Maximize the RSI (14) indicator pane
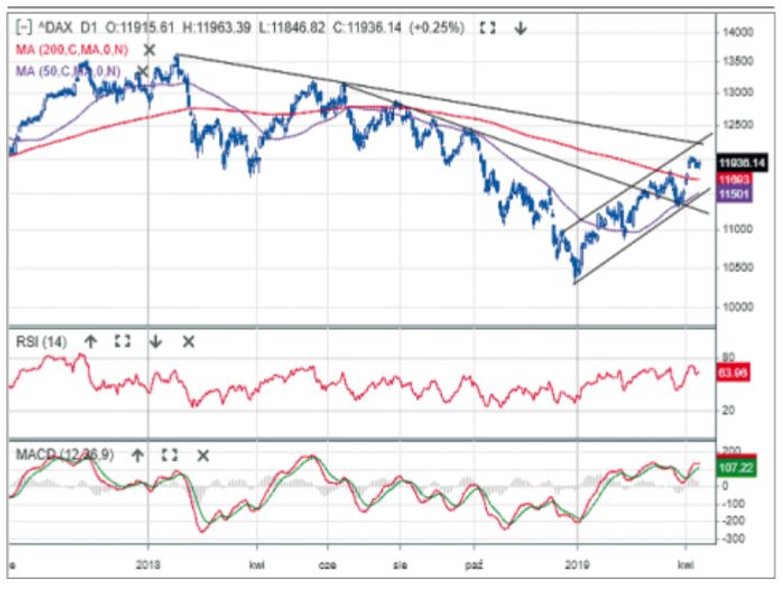Screen dimensions: 782x593 [122, 341]
